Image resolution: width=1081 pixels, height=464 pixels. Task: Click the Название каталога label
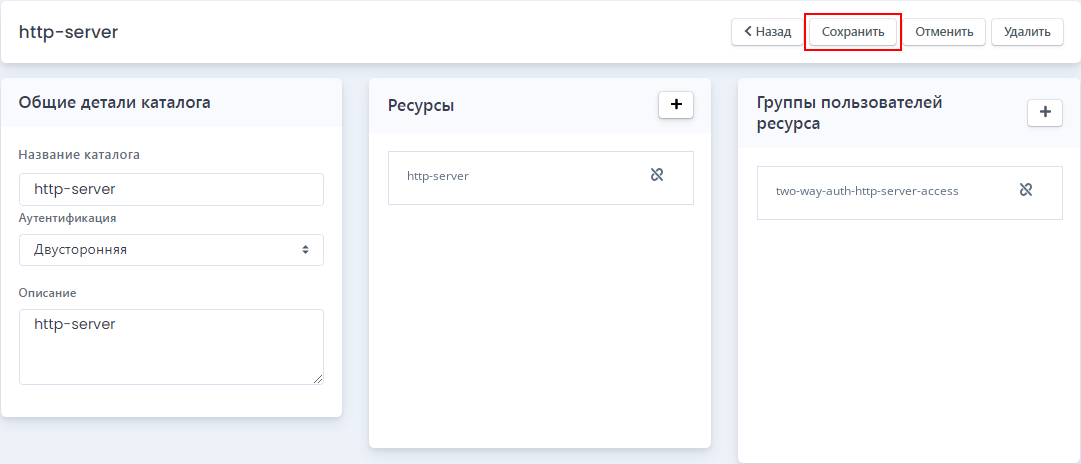[x=79, y=154]
